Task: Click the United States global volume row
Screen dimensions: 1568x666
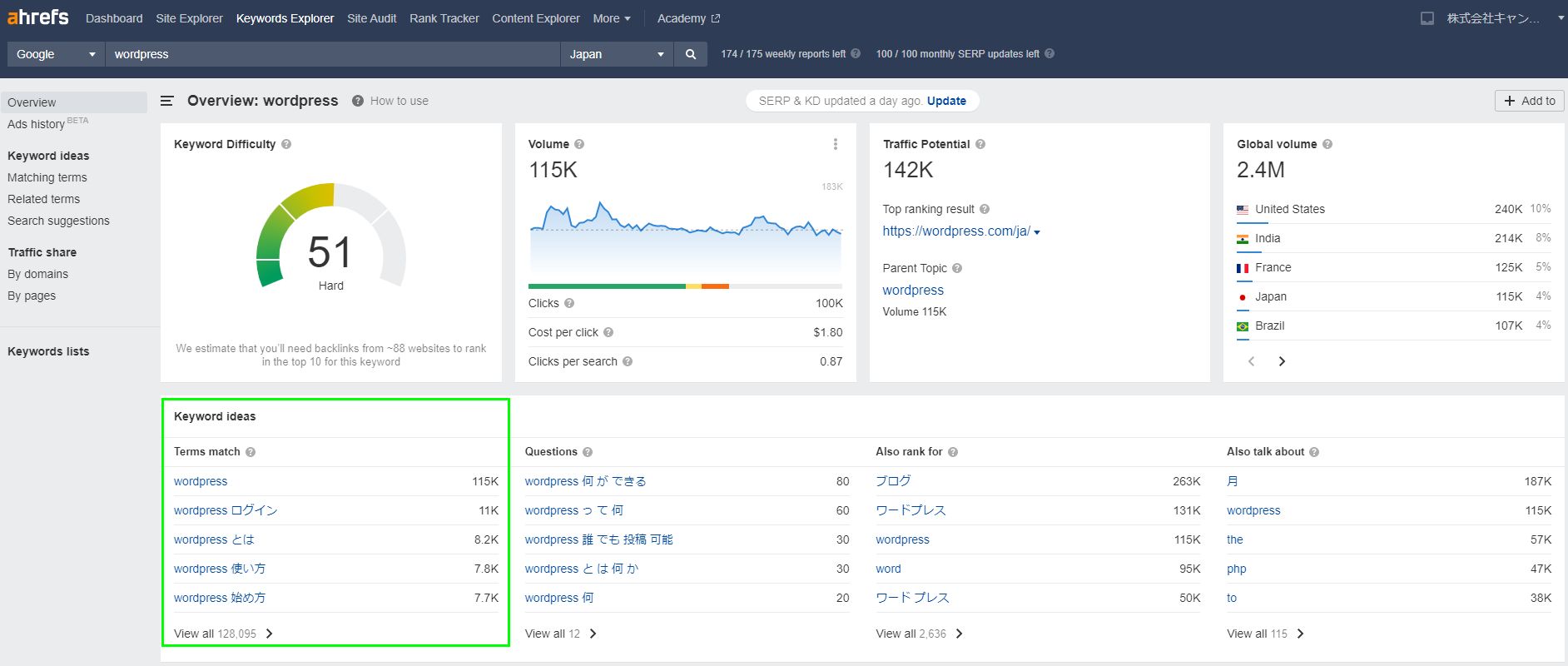Action: coord(1393,209)
